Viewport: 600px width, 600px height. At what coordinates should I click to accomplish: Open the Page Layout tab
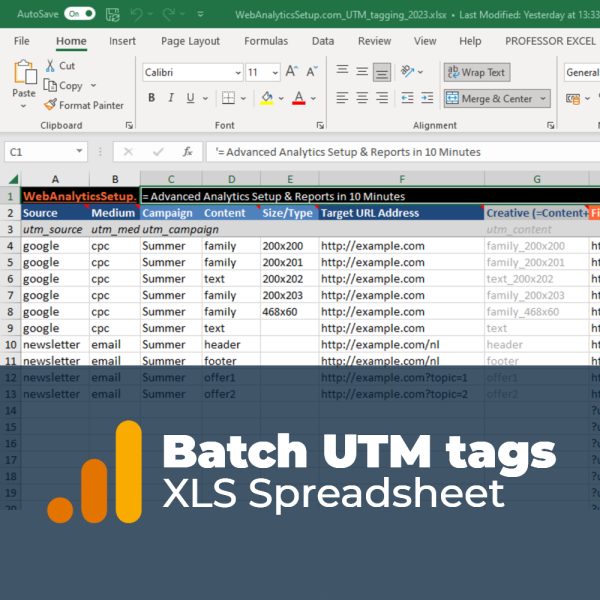click(x=190, y=41)
